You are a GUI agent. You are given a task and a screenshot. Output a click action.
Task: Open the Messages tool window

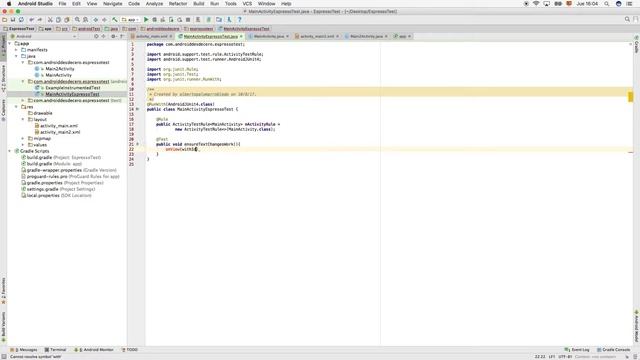click(x=24, y=350)
